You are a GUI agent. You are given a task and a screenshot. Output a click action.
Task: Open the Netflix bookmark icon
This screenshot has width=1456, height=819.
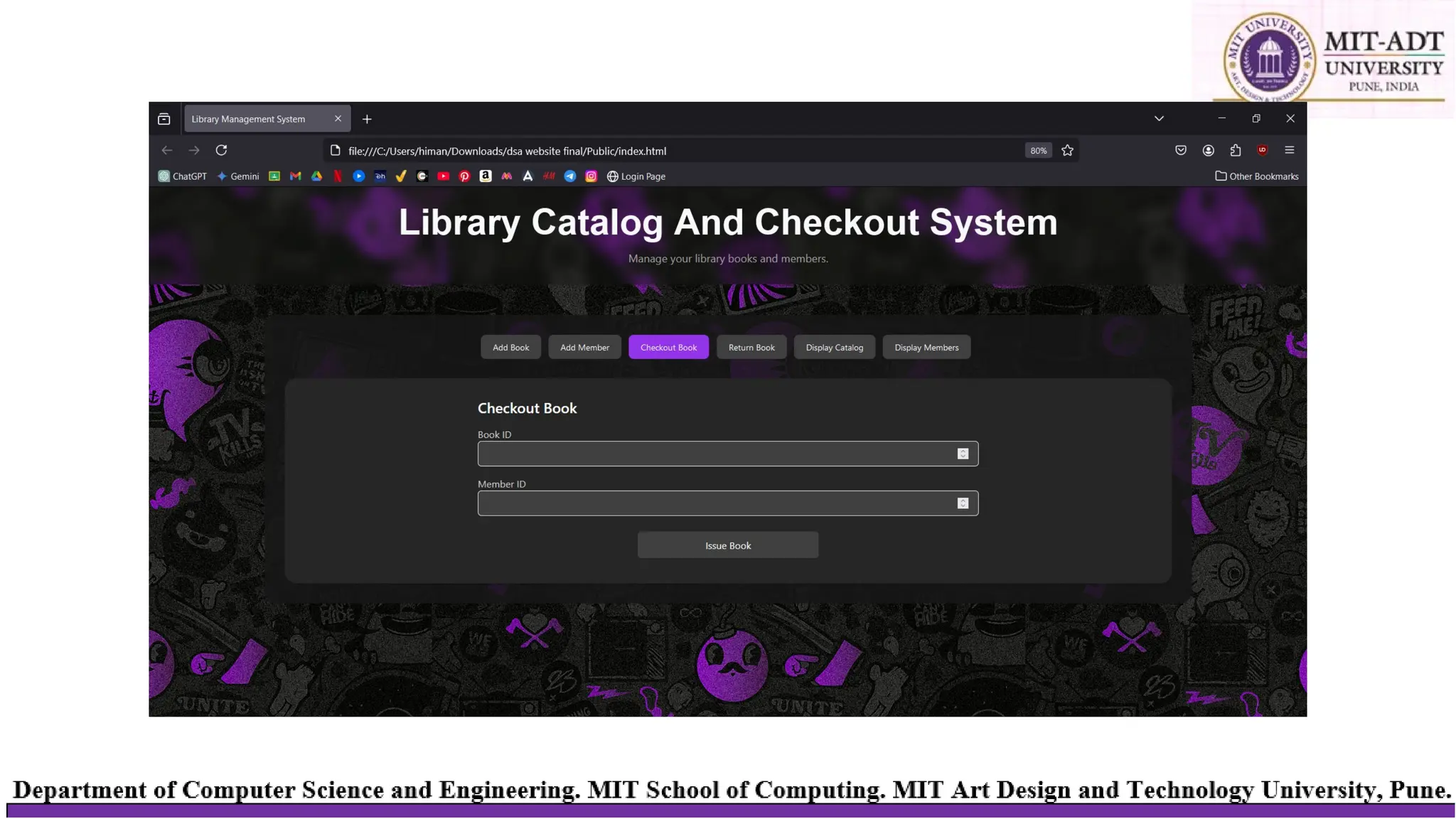point(338,176)
